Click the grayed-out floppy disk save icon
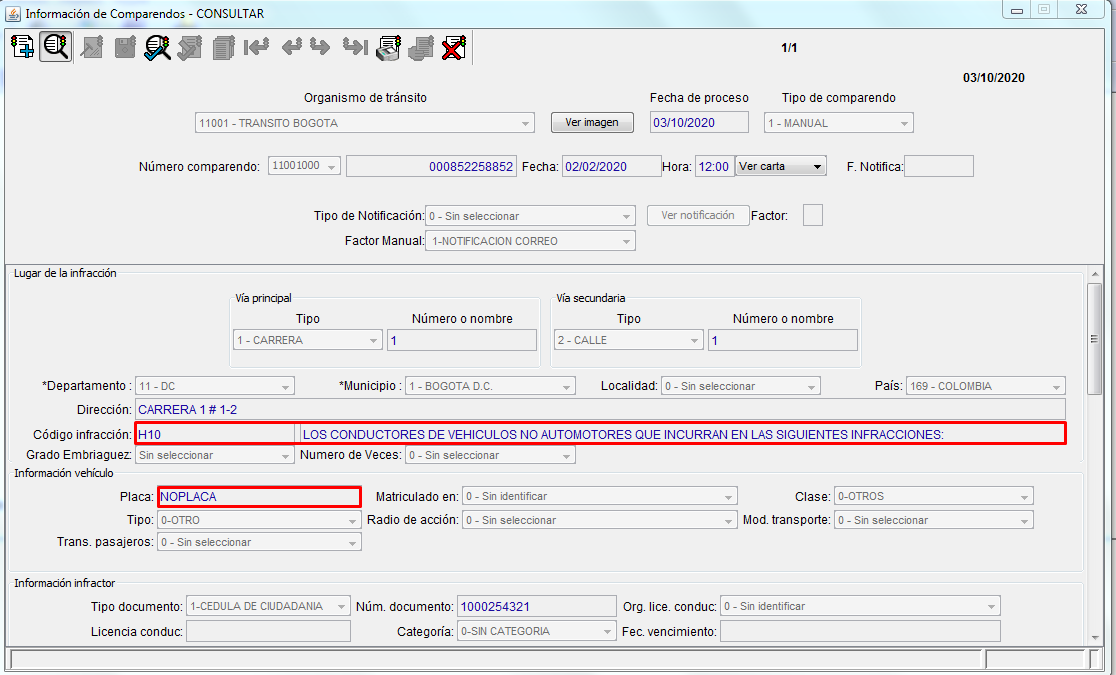Screen dimensions: 1116x675 (x=124, y=47)
